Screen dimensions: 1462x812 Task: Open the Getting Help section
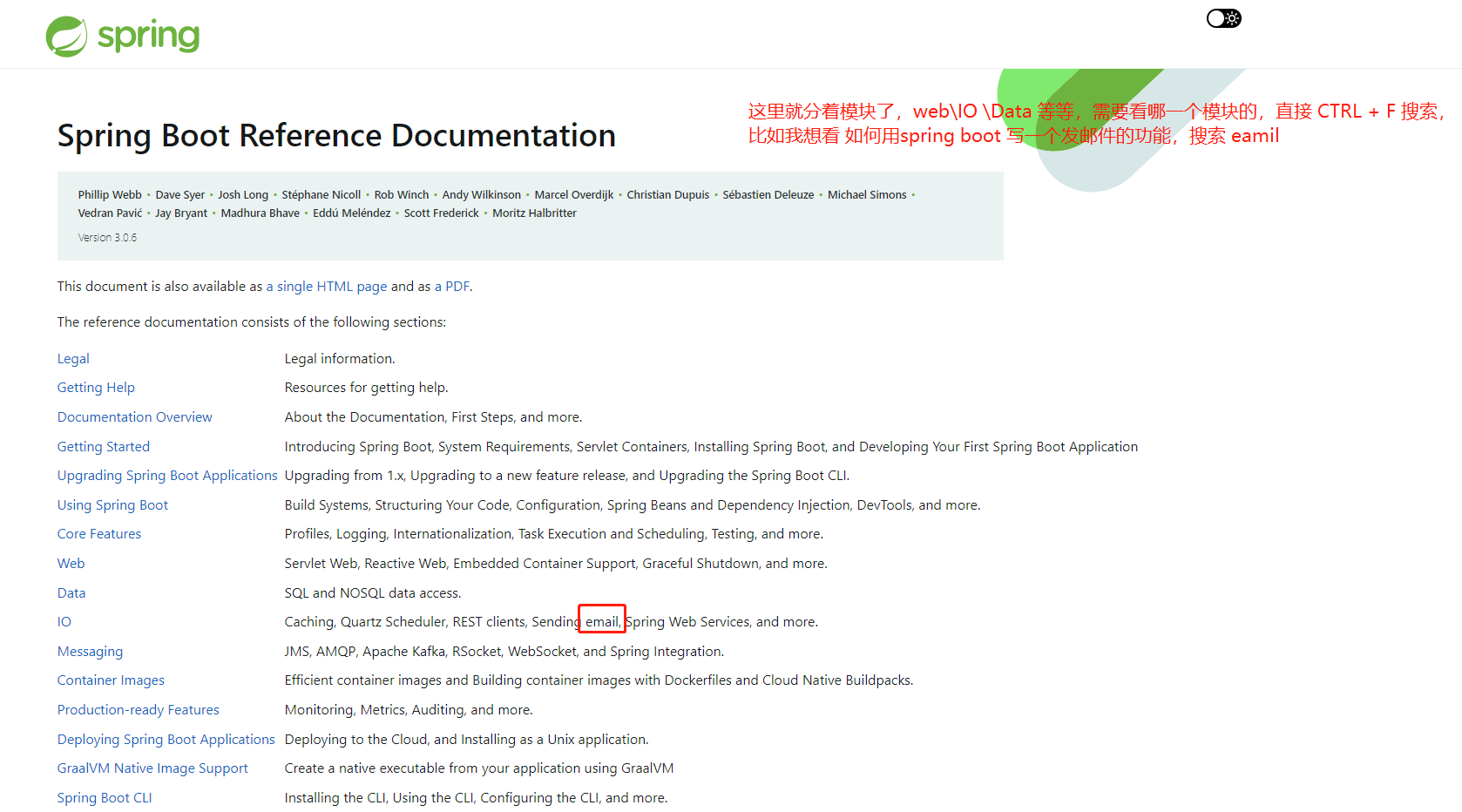96,388
